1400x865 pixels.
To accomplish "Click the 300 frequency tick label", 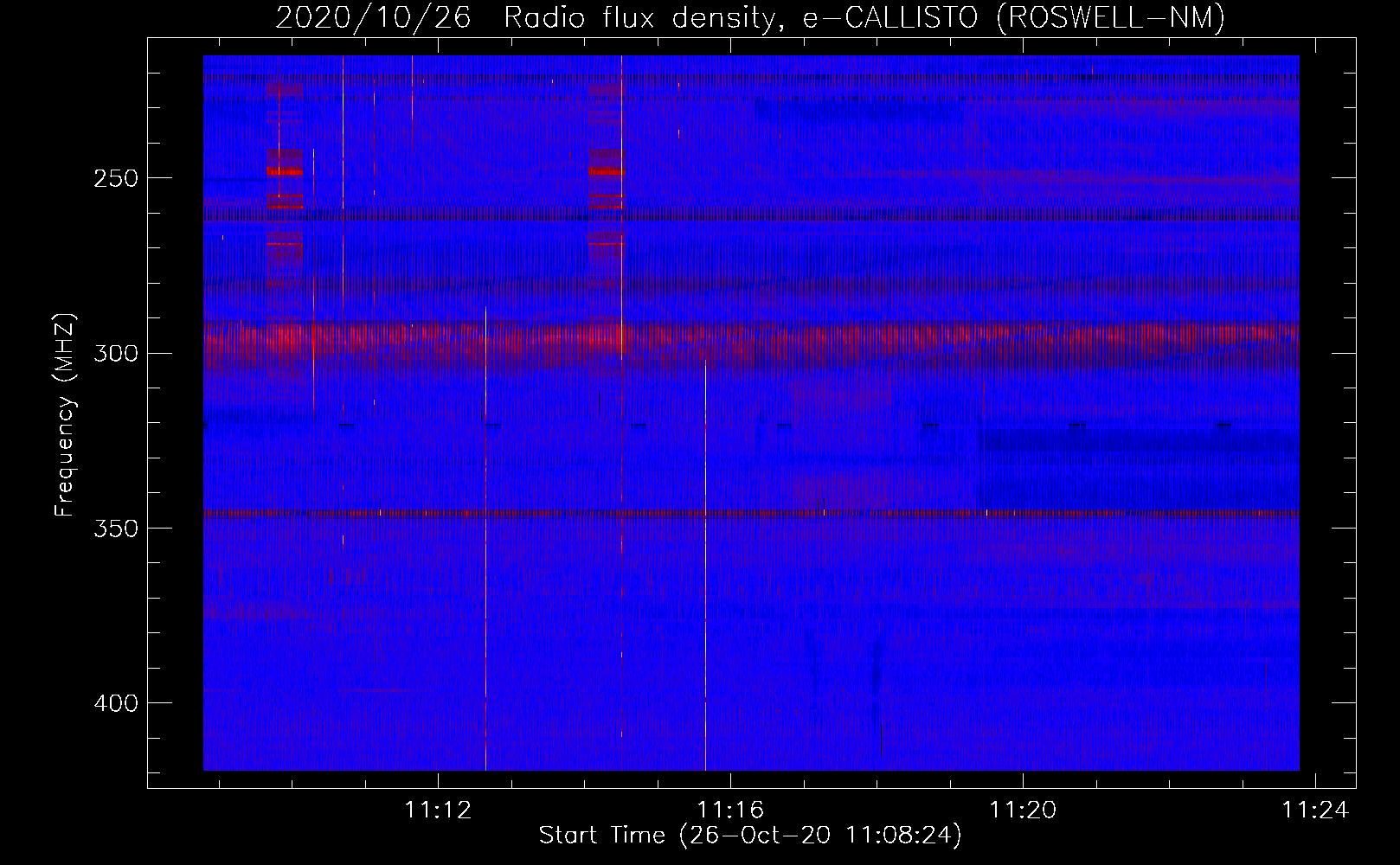I will tap(116, 353).
